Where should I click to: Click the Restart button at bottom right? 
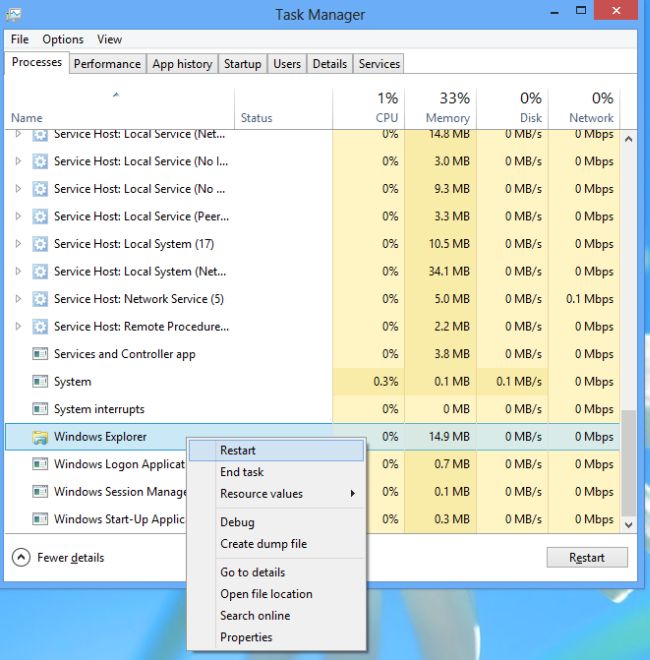(587, 558)
